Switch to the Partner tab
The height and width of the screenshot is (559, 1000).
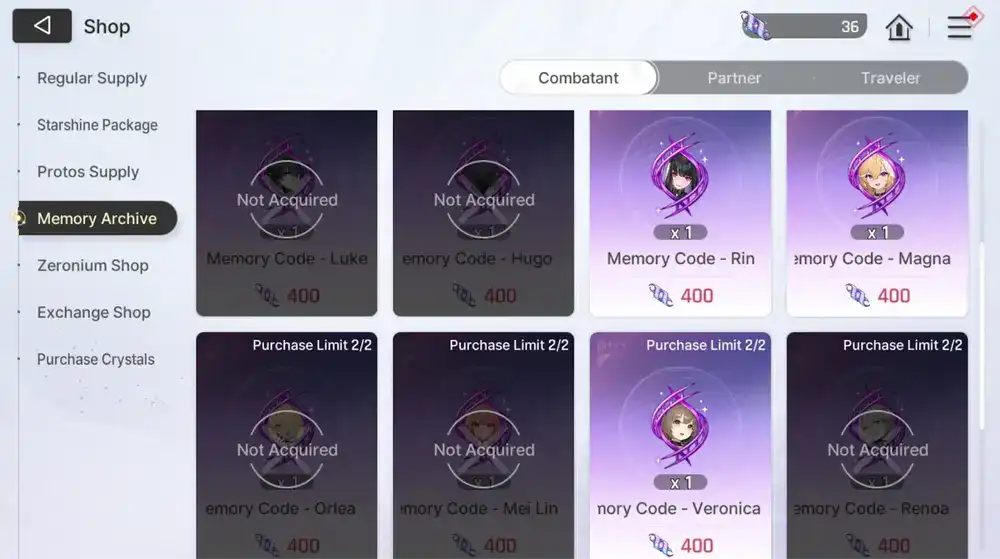click(x=734, y=78)
